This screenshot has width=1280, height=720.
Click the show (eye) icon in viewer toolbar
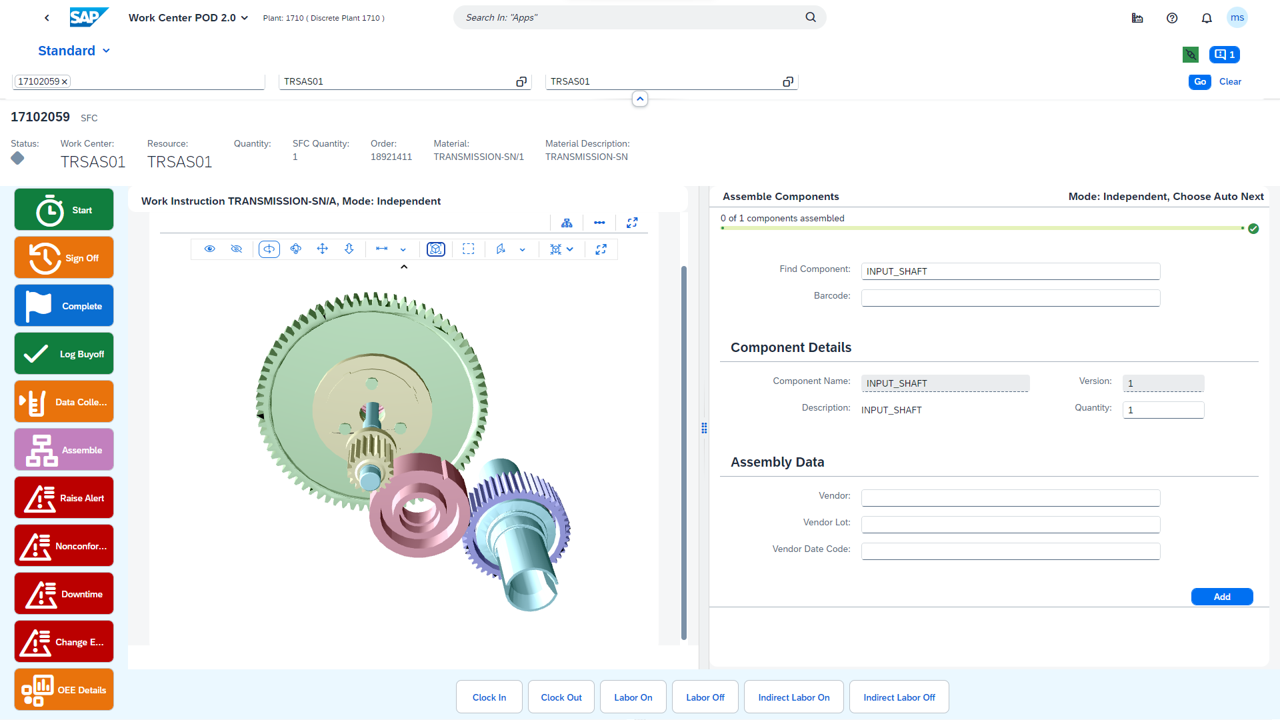coord(210,249)
